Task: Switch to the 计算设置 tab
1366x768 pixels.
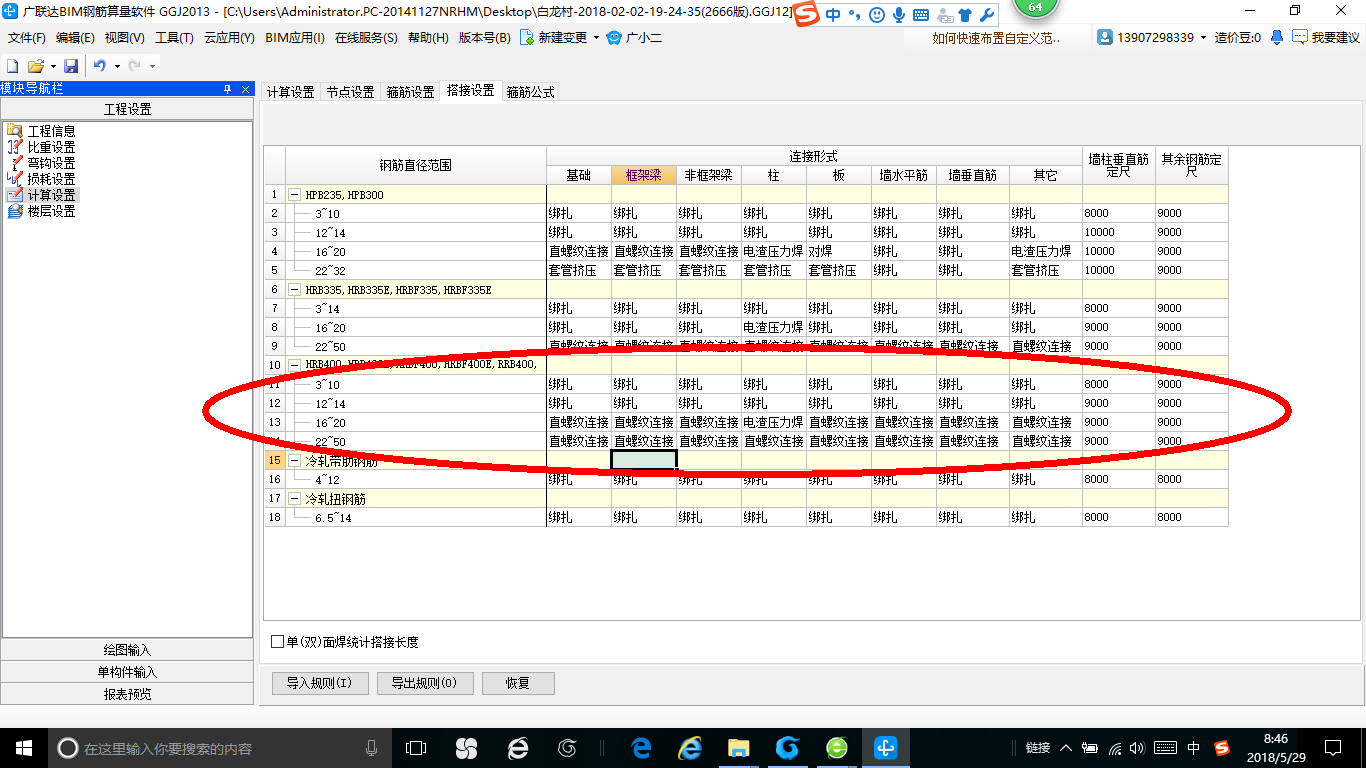Action: click(290, 92)
